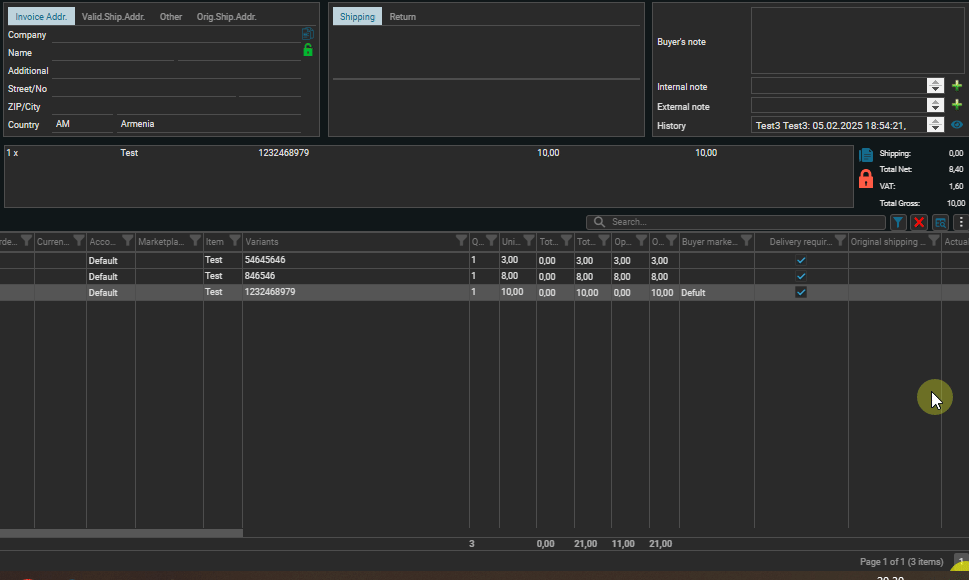Clear filters with the red X button
Viewport: 969px width, 580px height.
(x=919, y=222)
